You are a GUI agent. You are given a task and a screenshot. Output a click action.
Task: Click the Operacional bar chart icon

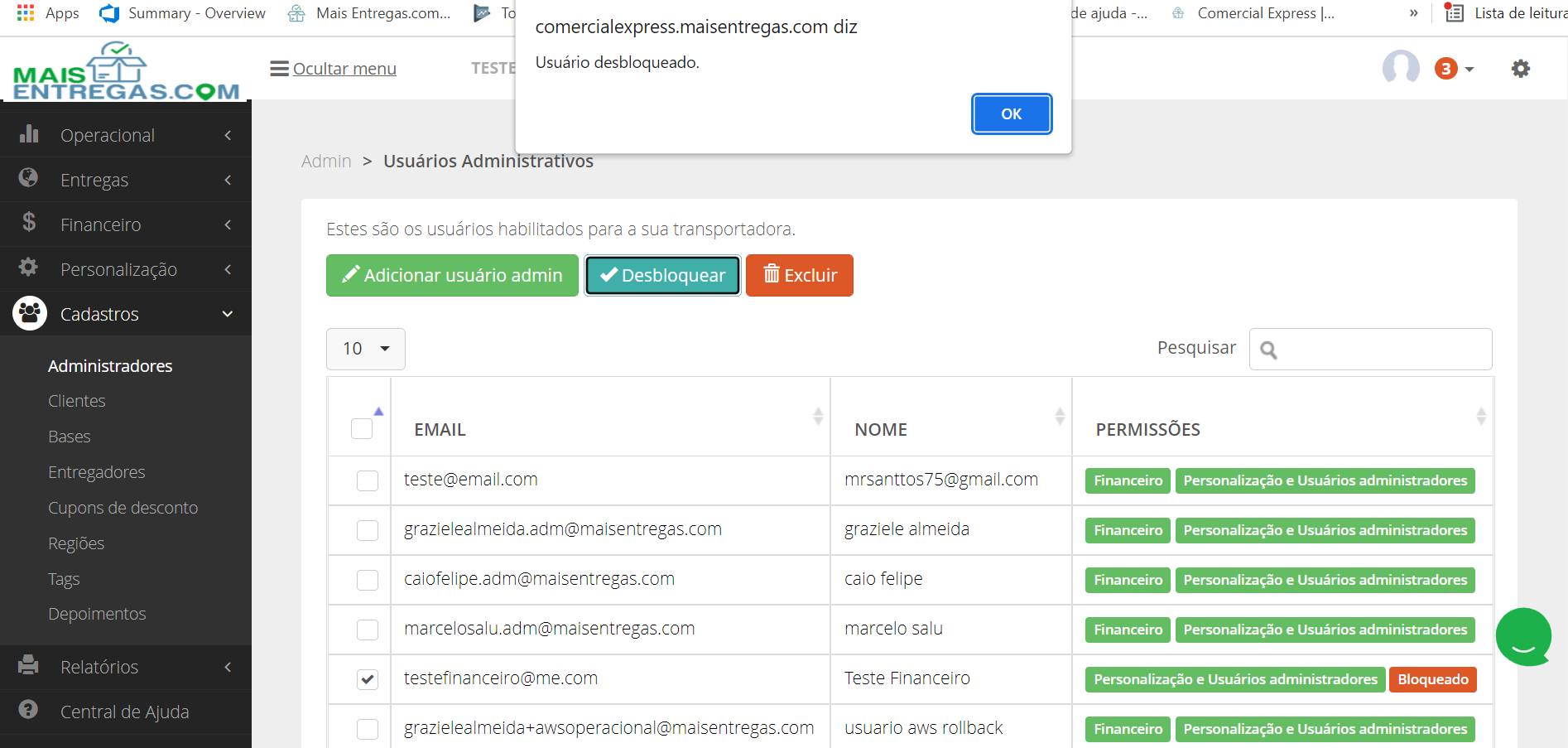[29, 133]
